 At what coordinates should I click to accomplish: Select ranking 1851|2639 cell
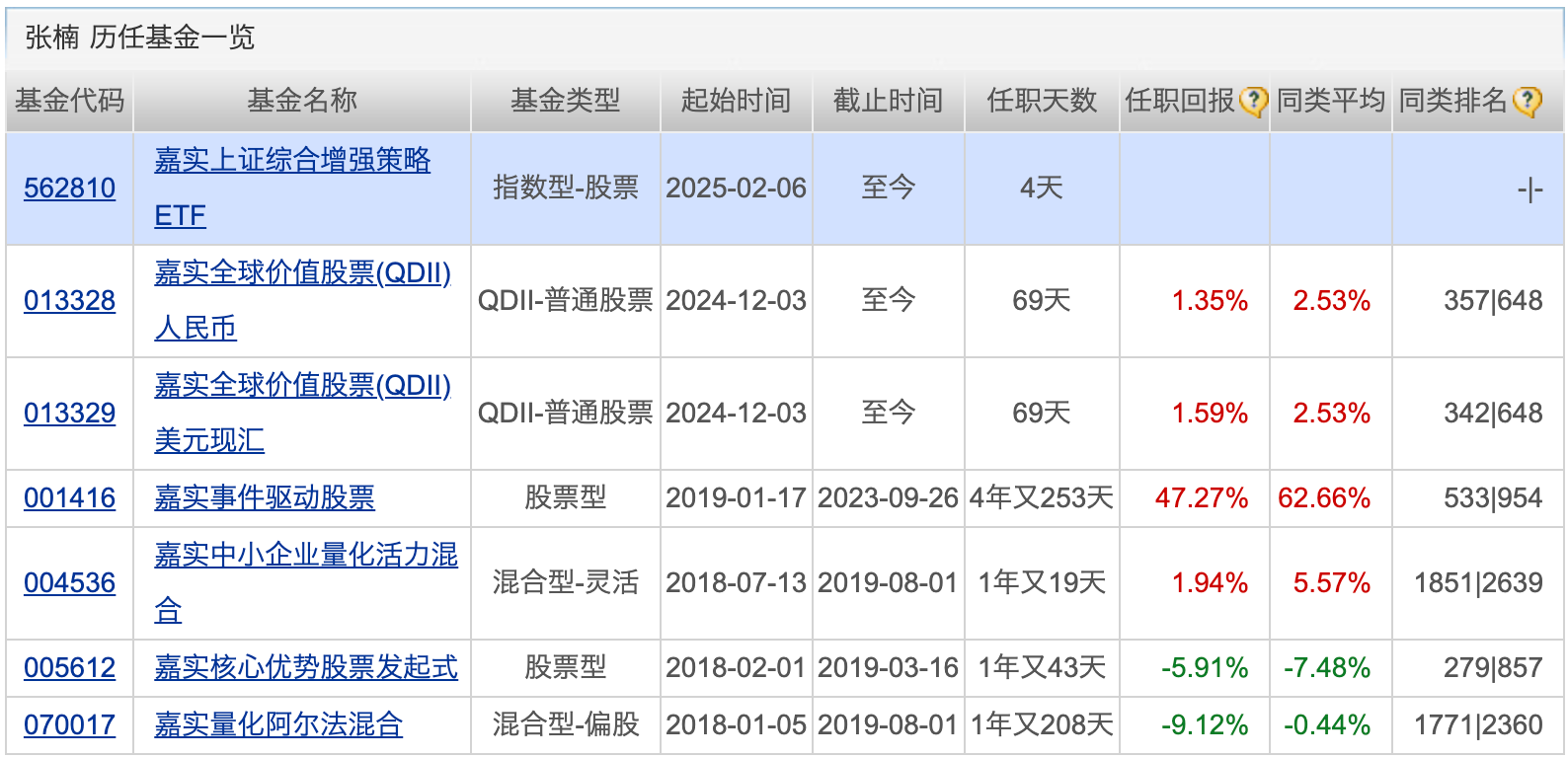point(1479,582)
